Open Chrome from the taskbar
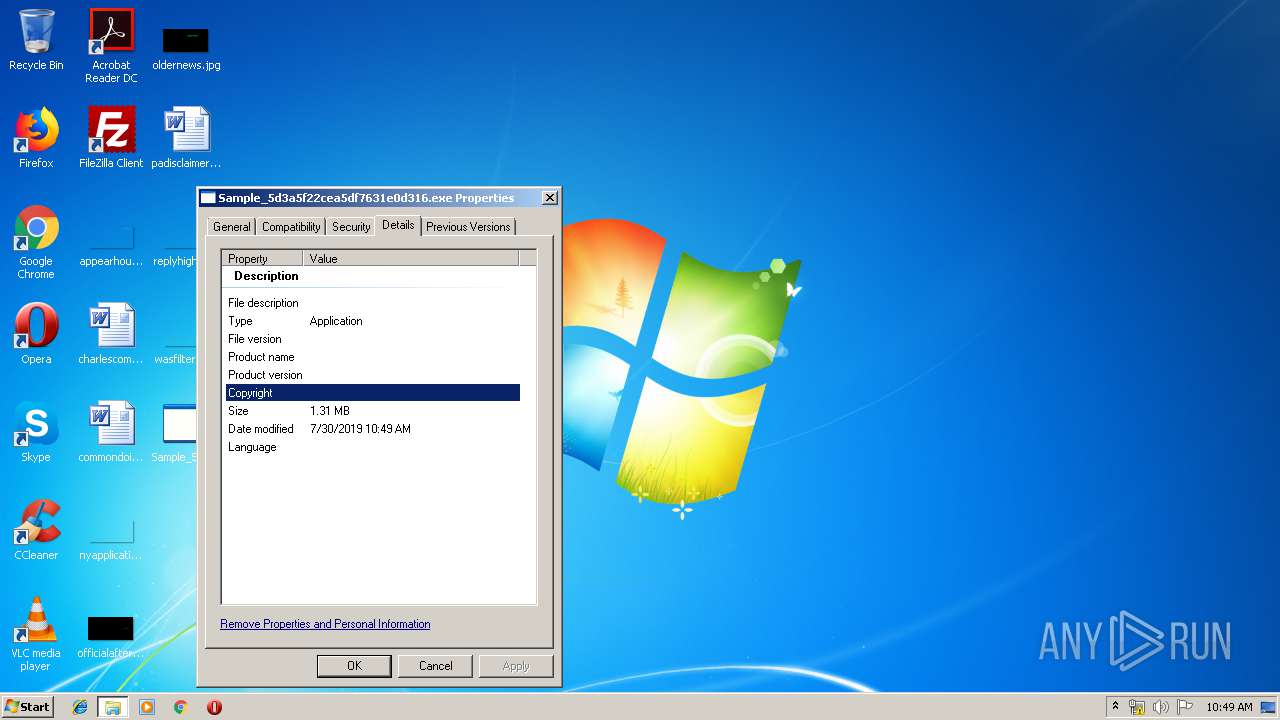The image size is (1280, 720). 181,707
